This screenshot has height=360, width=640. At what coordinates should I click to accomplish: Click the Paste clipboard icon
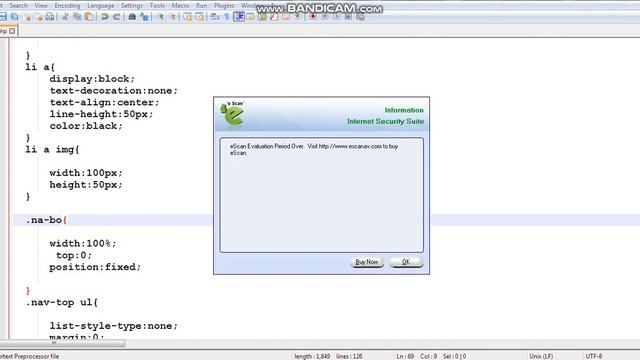click(89, 17)
